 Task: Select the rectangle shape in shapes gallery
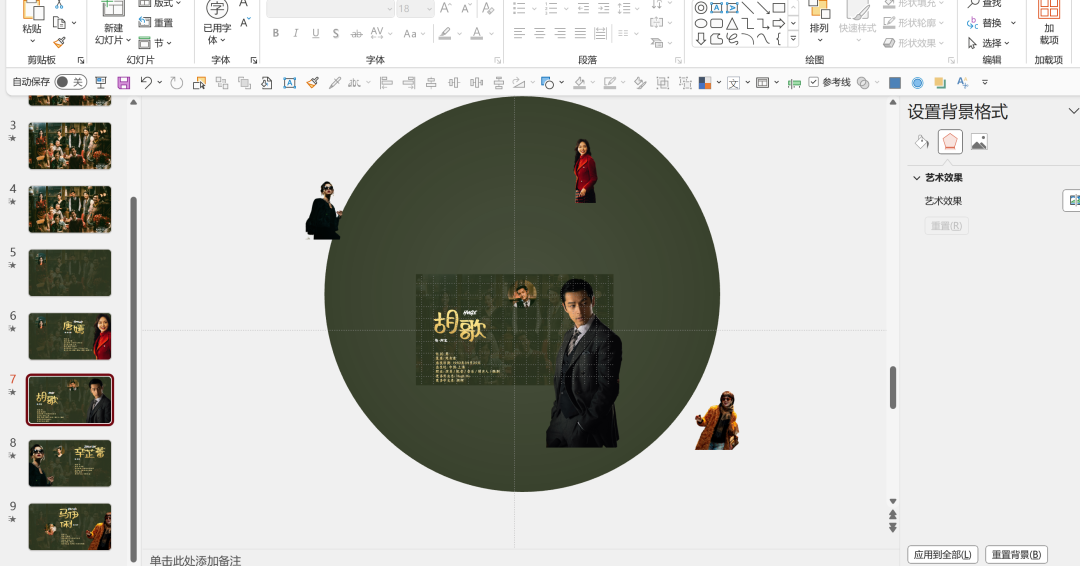point(778,8)
